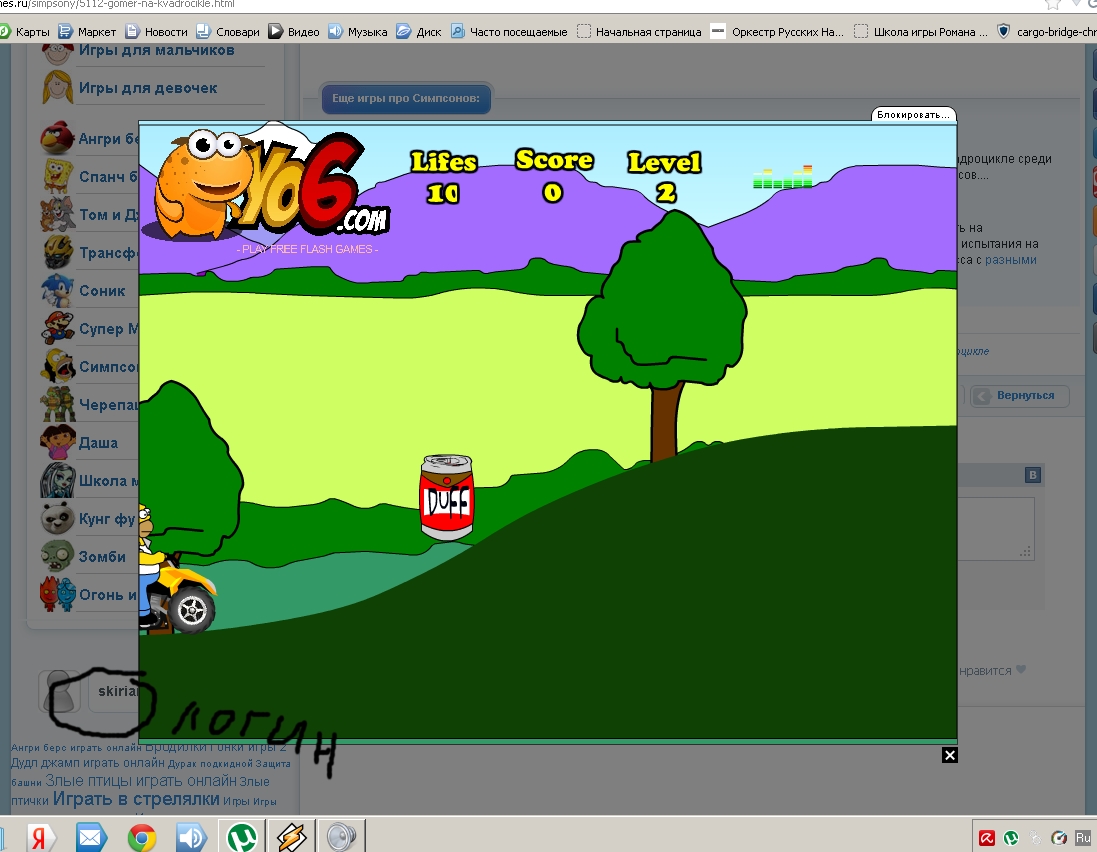Screen dimensions: 1097x852
Task: Open Yandex browser from the taskbar
Action: pyautogui.click(x=39, y=837)
